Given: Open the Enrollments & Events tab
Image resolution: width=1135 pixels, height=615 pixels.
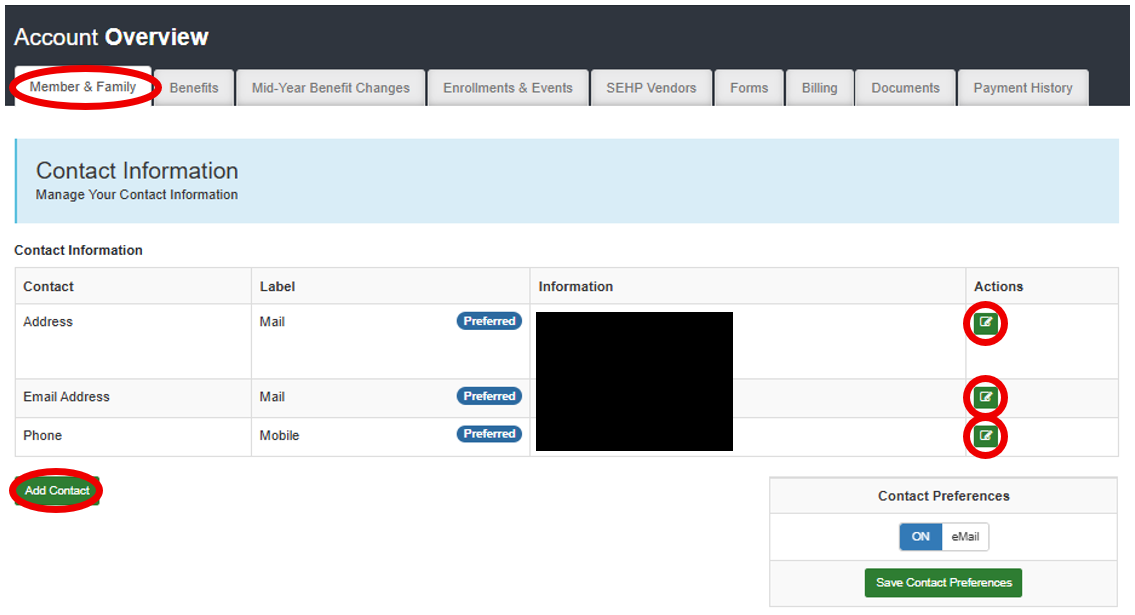Looking at the screenshot, I should click(508, 88).
